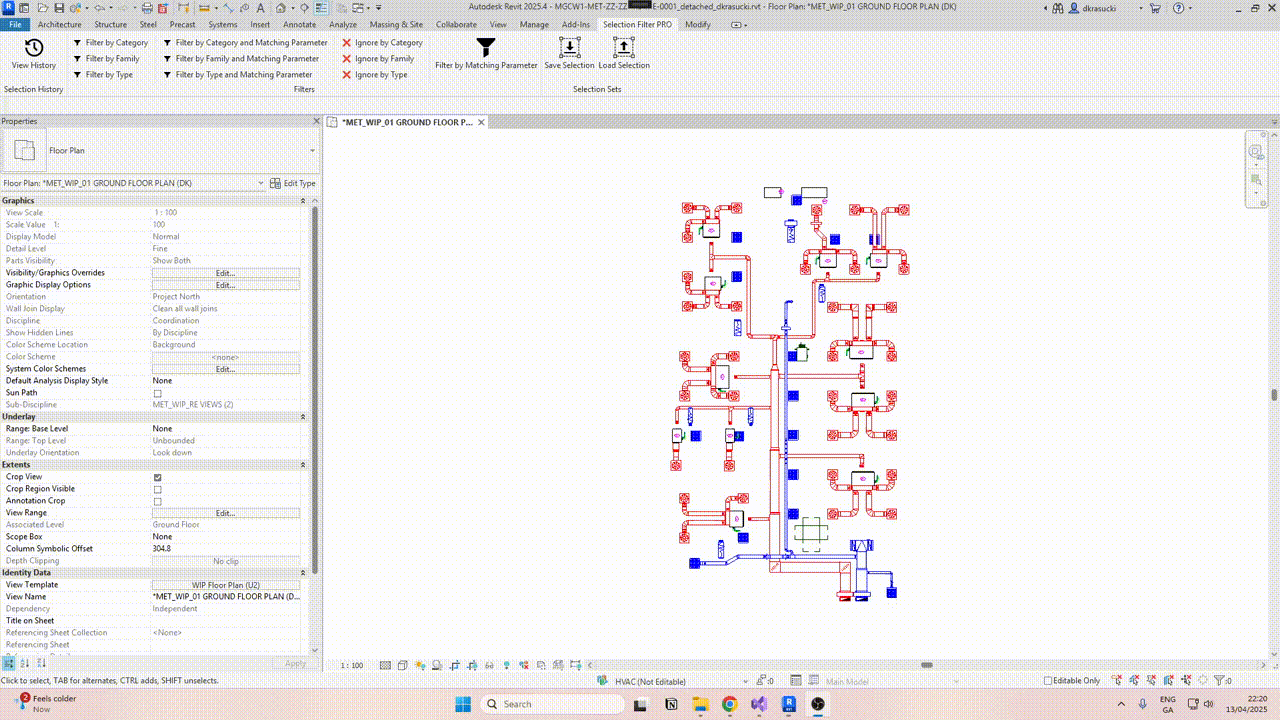Click Ignore by Category red X
The width and height of the screenshot is (1280, 720).
[347, 43]
